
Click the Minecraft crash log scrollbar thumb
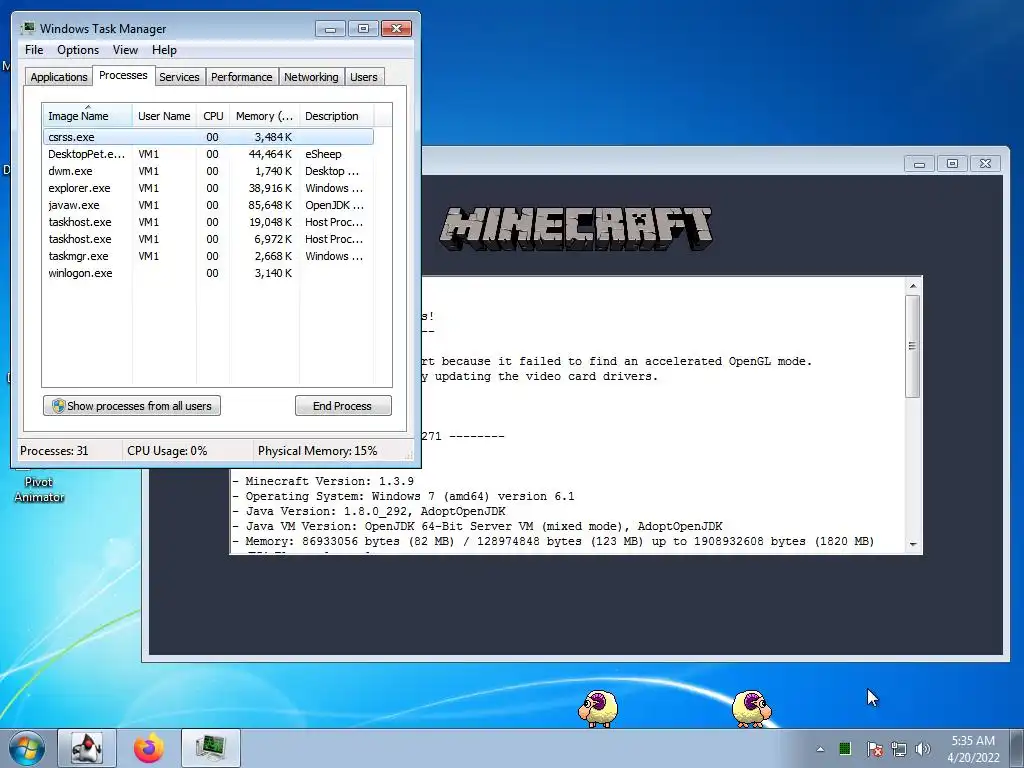912,346
